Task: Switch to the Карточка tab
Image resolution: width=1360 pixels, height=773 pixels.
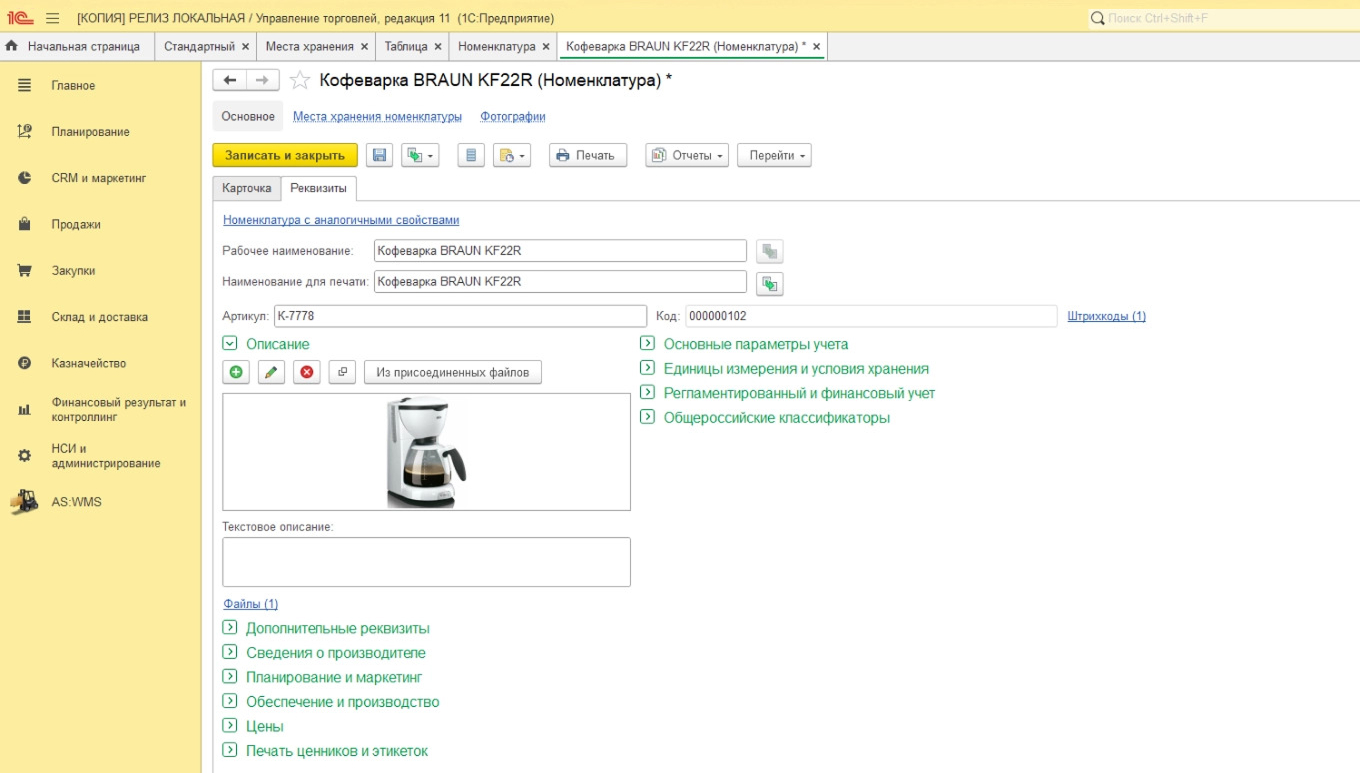Action: [245, 188]
